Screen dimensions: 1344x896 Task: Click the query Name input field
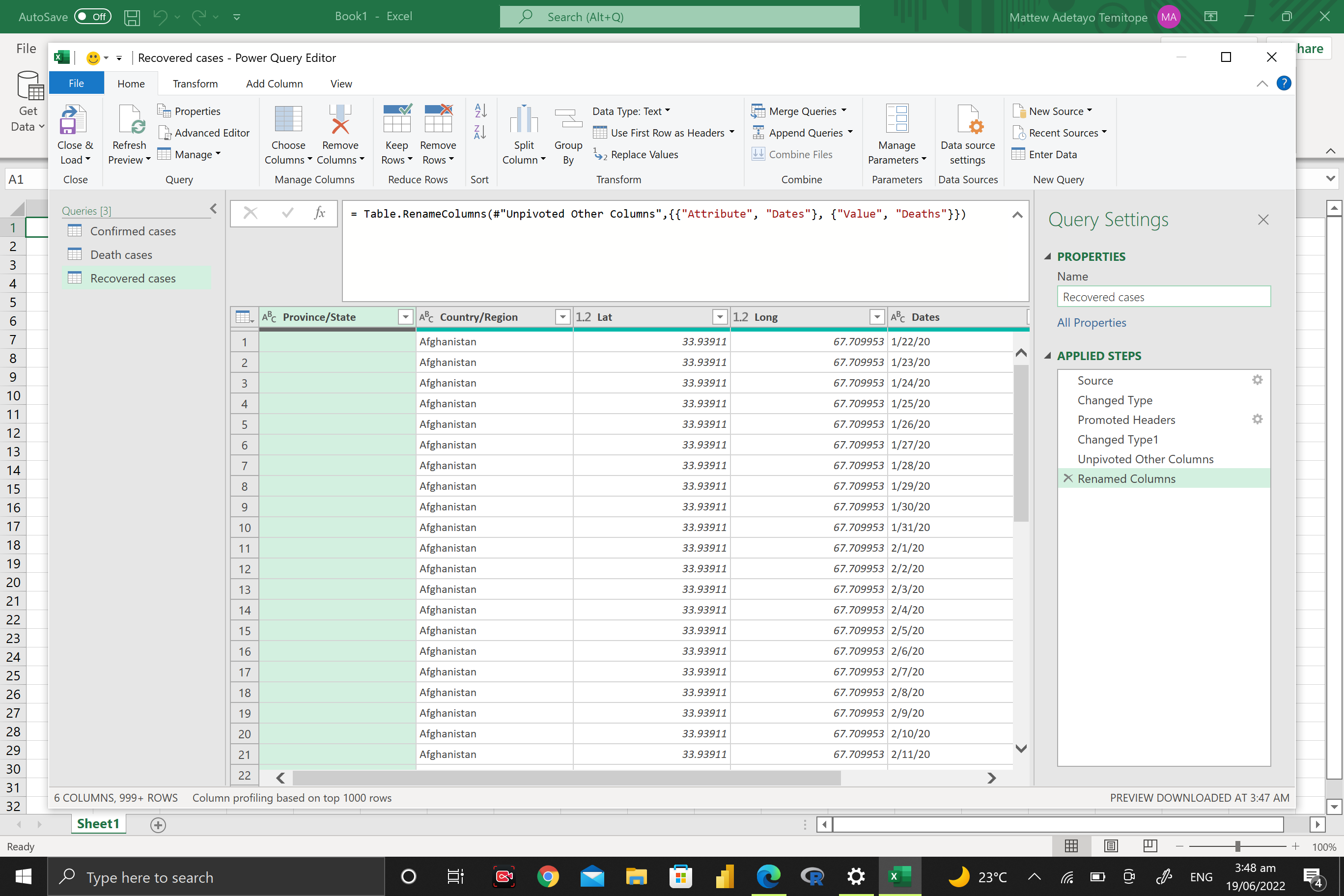tap(1163, 297)
